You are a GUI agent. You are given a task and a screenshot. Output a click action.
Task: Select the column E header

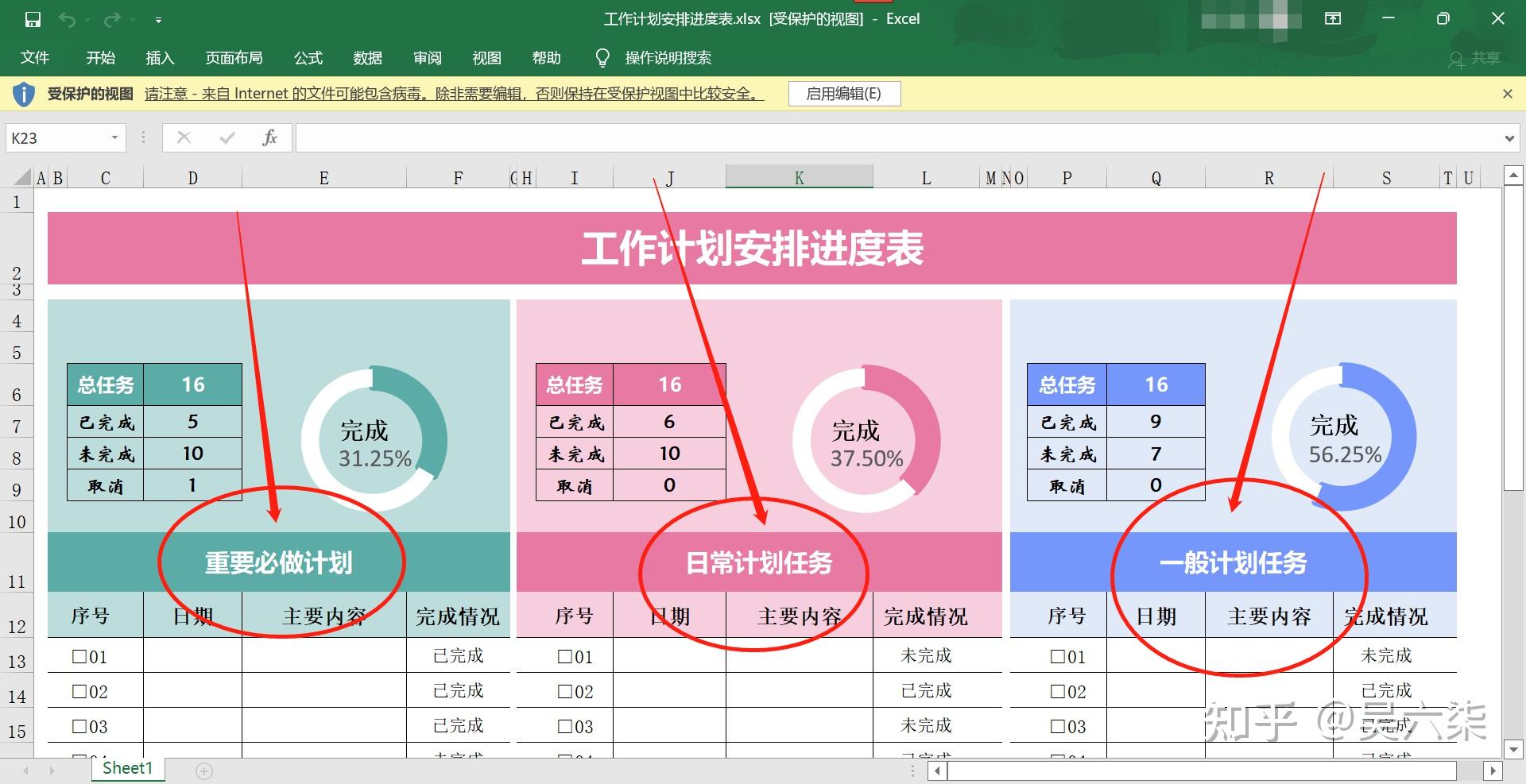click(323, 177)
